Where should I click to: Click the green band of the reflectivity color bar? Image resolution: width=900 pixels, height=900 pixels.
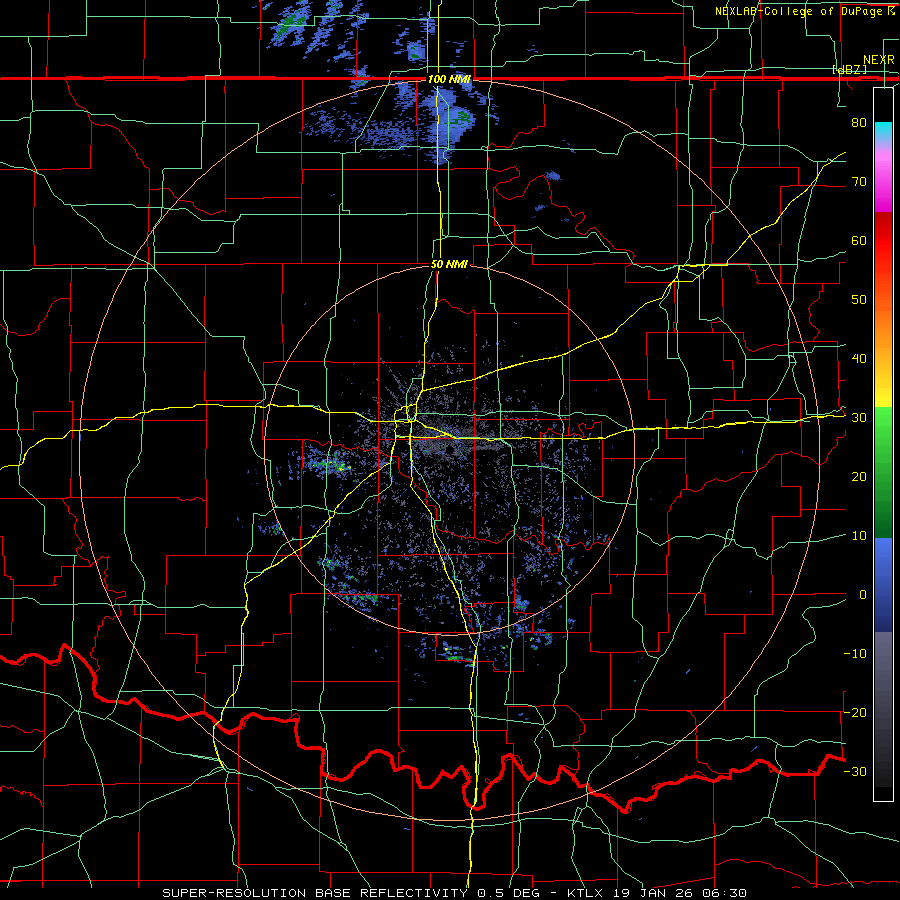coord(883,472)
